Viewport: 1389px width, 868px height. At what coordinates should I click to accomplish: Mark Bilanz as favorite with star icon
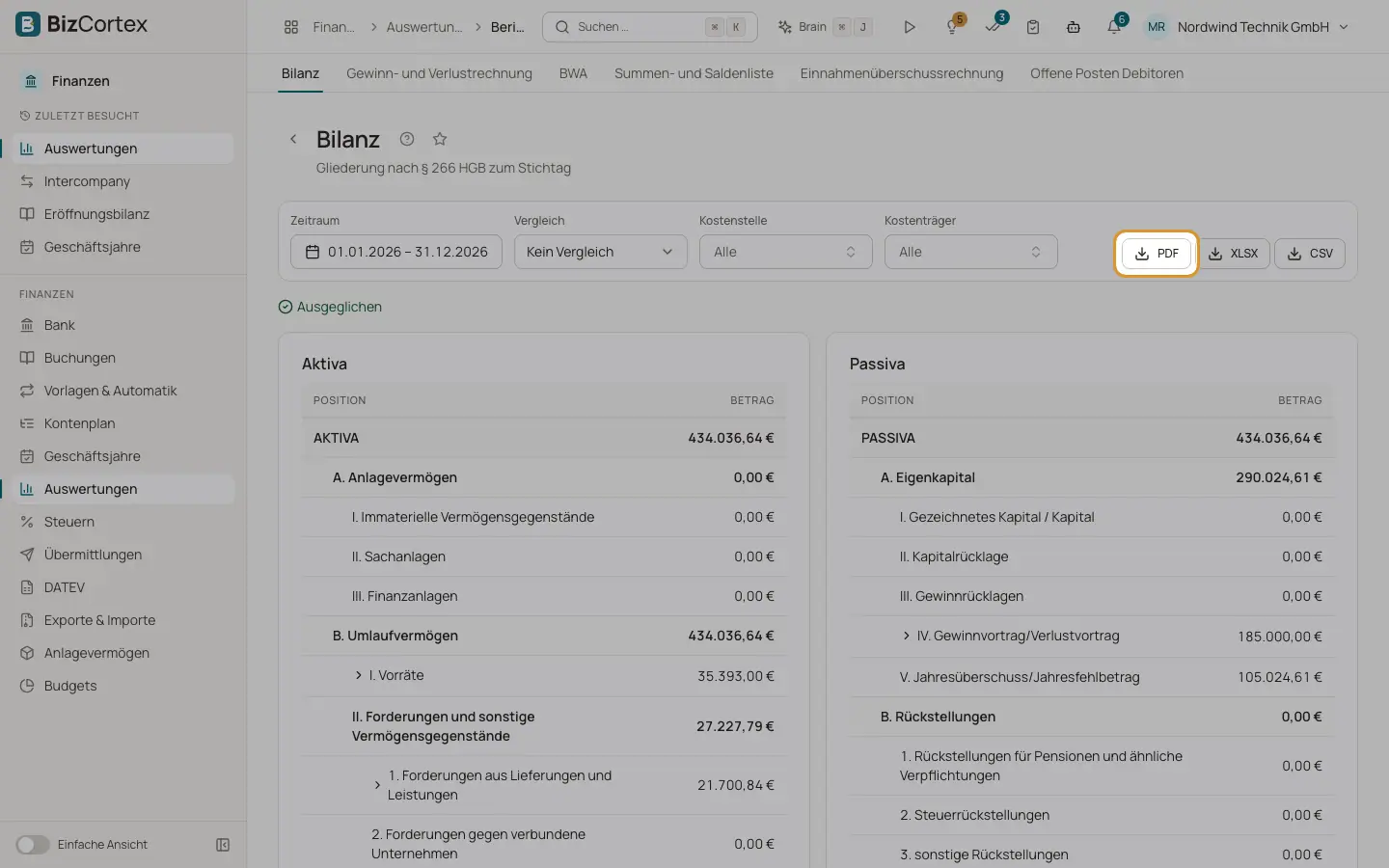pos(440,139)
